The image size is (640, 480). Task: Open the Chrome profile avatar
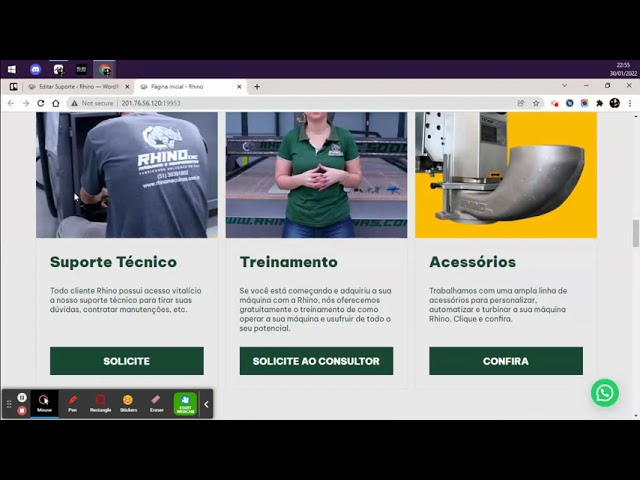614,103
